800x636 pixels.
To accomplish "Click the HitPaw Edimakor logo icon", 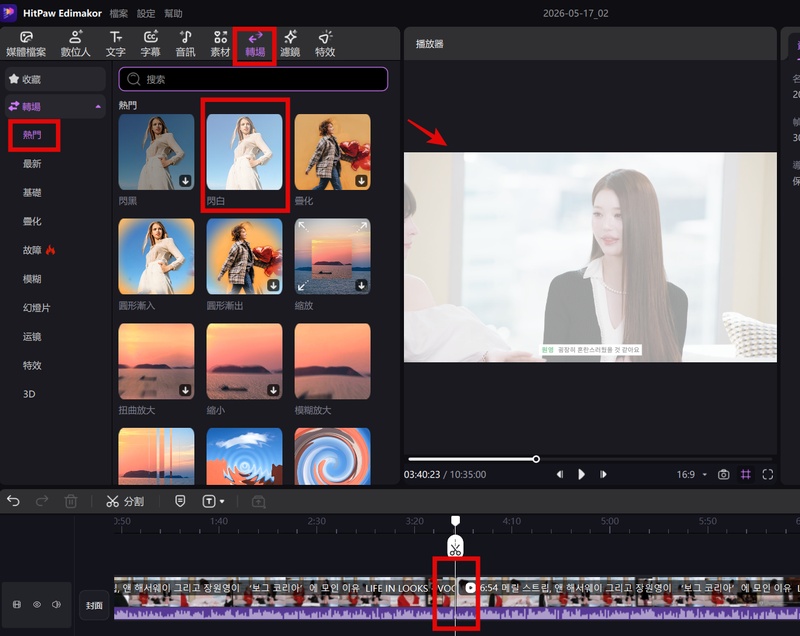I will click(9, 12).
